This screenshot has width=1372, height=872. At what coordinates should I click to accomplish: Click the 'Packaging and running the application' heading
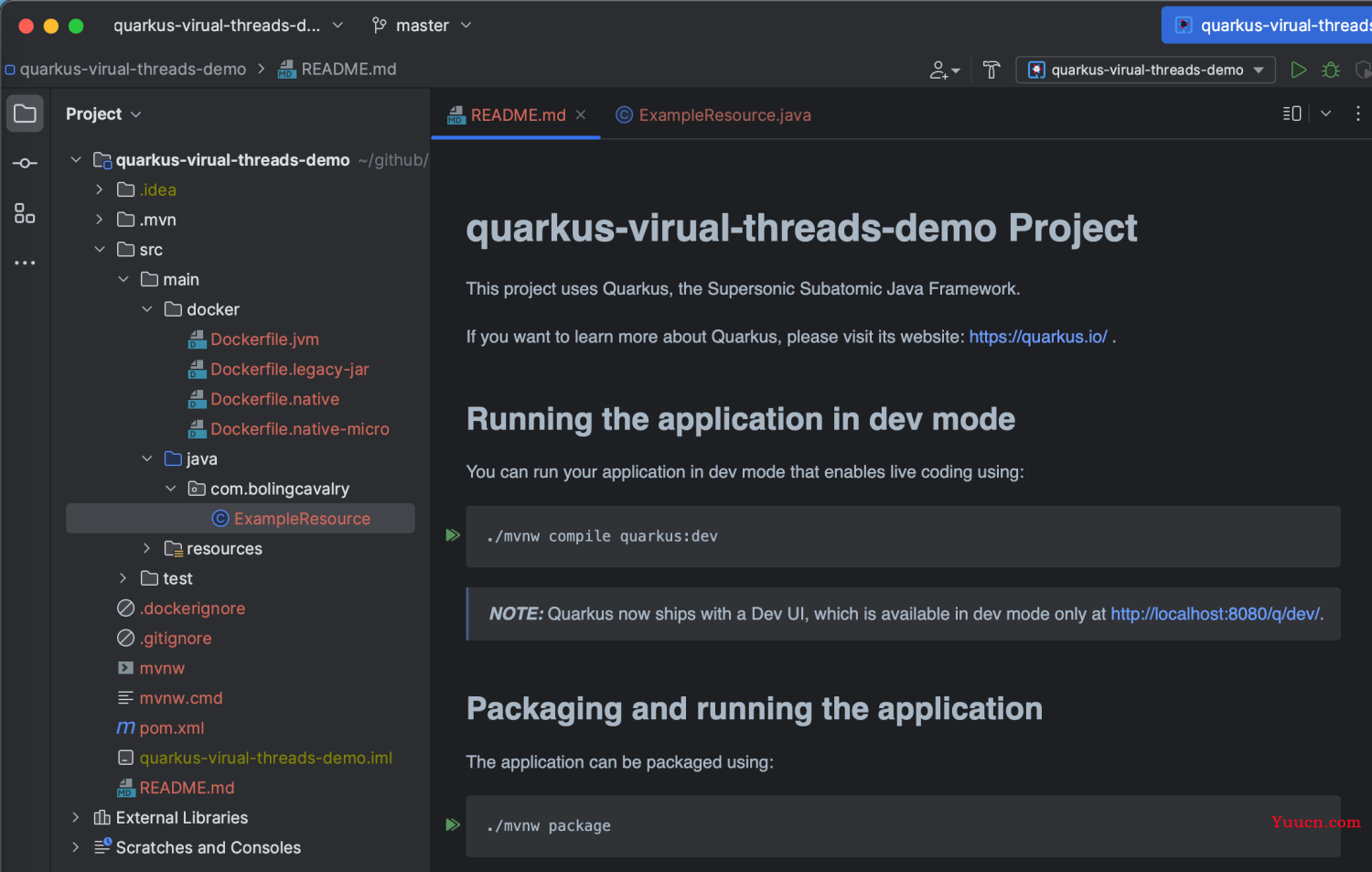(x=755, y=709)
